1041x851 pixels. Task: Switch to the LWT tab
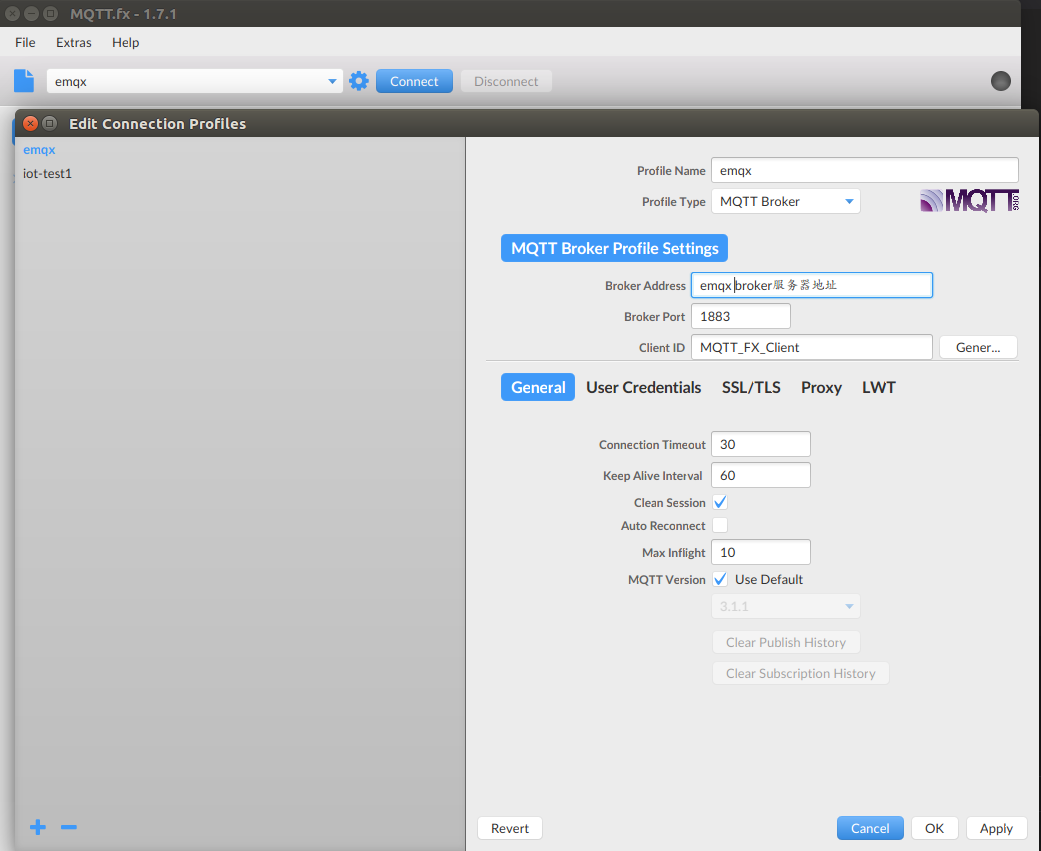pyautogui.click(x=878, y=387)
